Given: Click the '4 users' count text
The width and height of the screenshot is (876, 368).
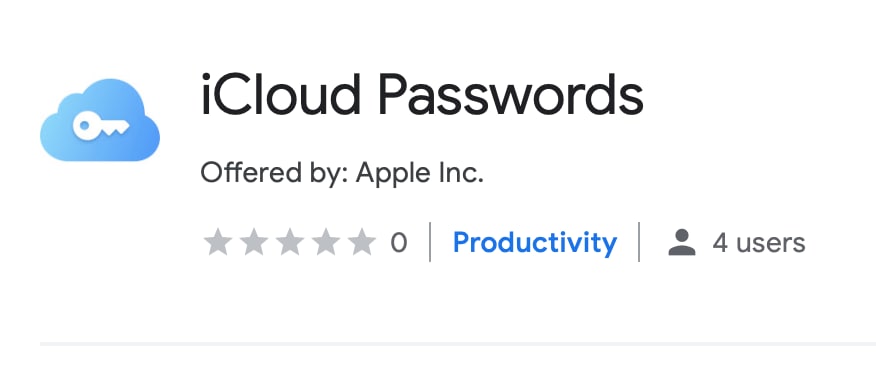Looking at the screenshot, I should [x=759, y=243].
